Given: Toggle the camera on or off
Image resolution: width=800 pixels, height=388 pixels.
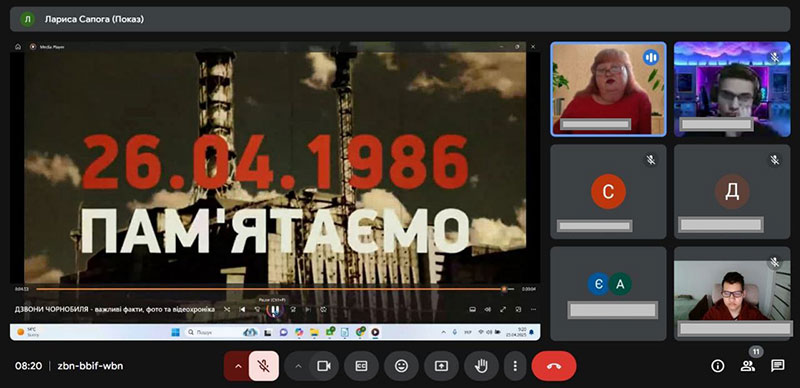Looking at the screenshot, I should [x=324, y=366].
